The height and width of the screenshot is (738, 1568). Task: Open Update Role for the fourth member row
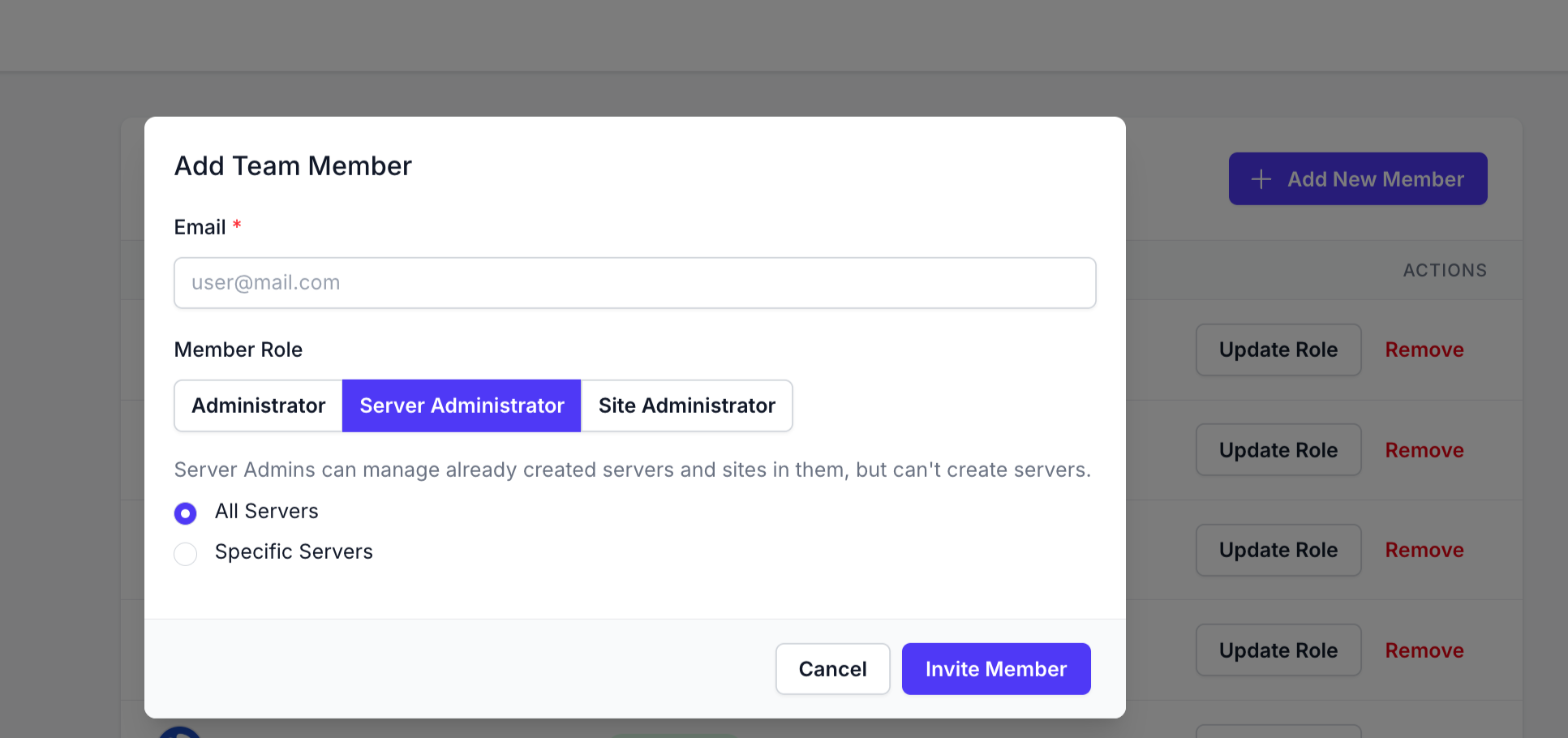(x=1278, y=650)
